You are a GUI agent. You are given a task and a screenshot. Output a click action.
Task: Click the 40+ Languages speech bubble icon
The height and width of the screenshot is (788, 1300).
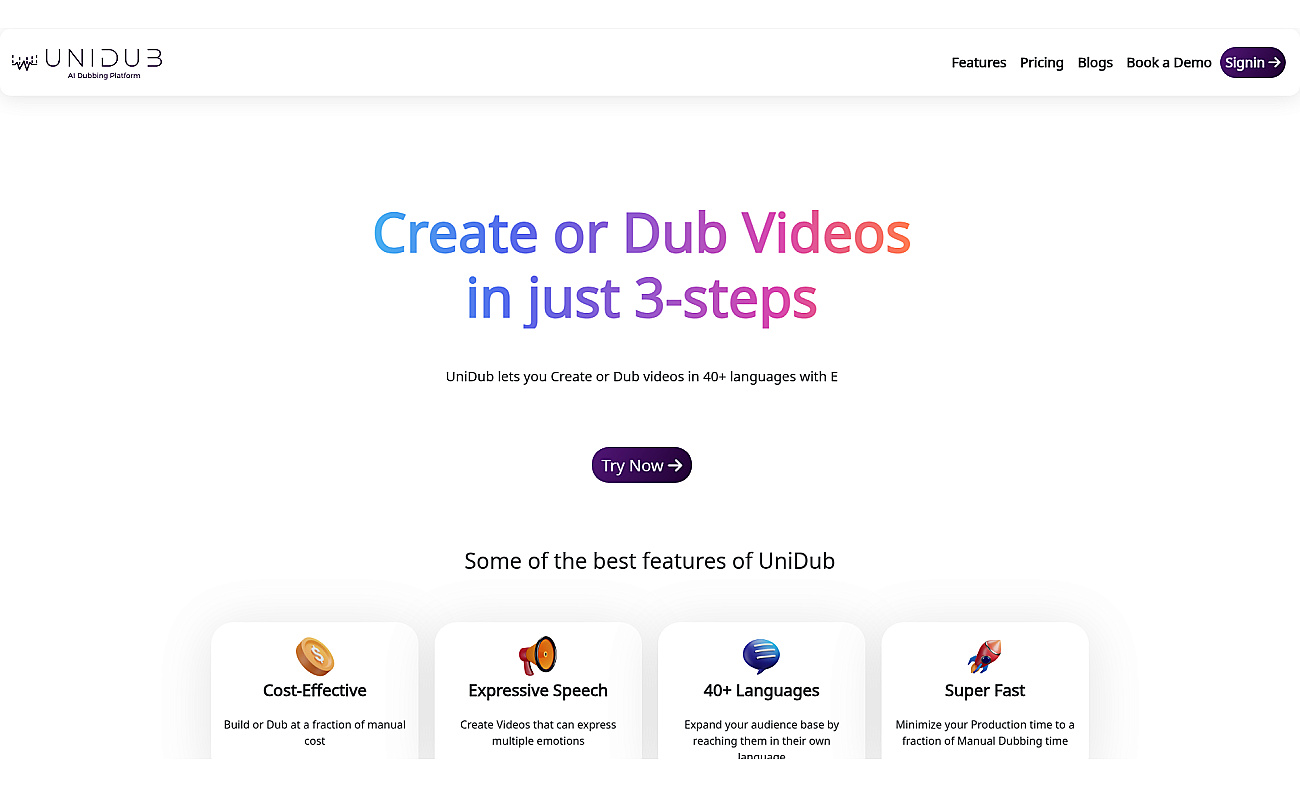pyautogui.click(x=761, y=656)
